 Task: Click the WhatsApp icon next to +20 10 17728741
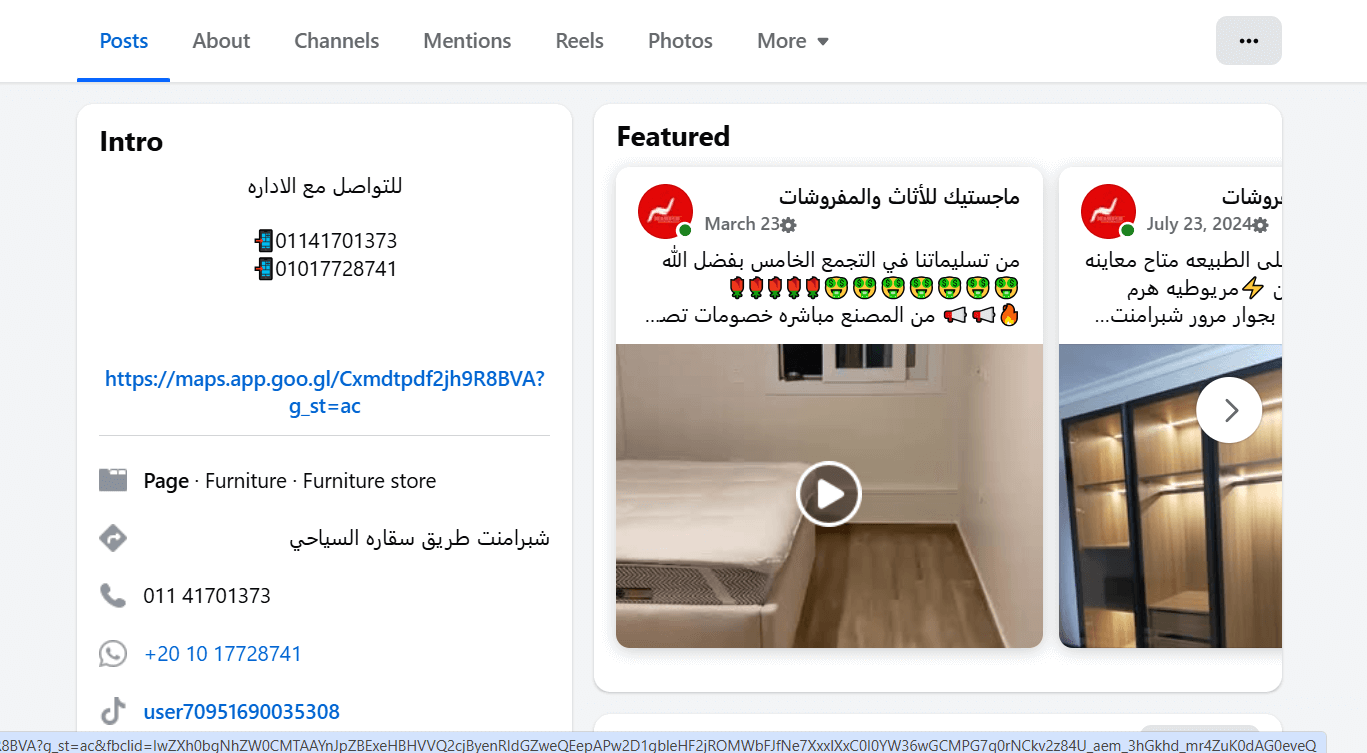[113, 653]
